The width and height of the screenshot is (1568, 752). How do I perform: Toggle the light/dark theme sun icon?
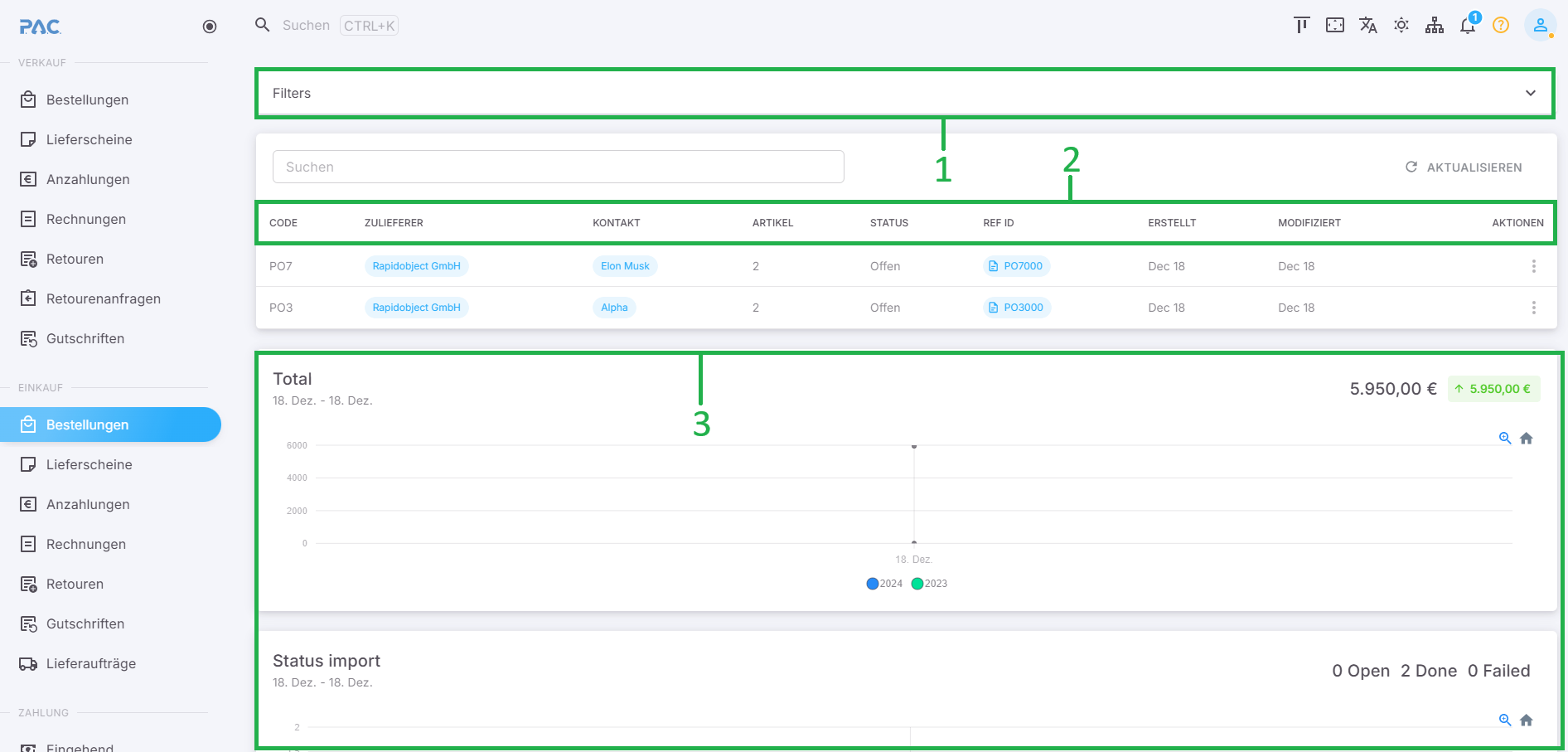[1401, 26]
